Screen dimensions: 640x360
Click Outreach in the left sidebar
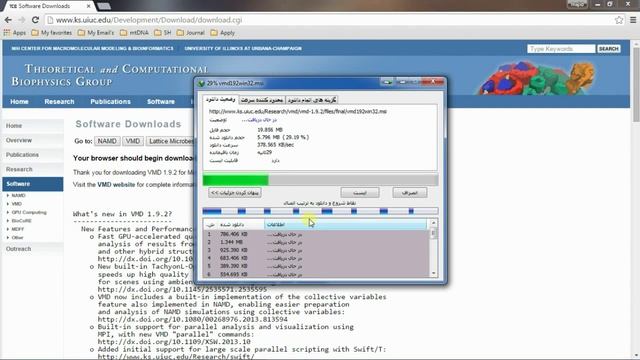coord(33,249)
